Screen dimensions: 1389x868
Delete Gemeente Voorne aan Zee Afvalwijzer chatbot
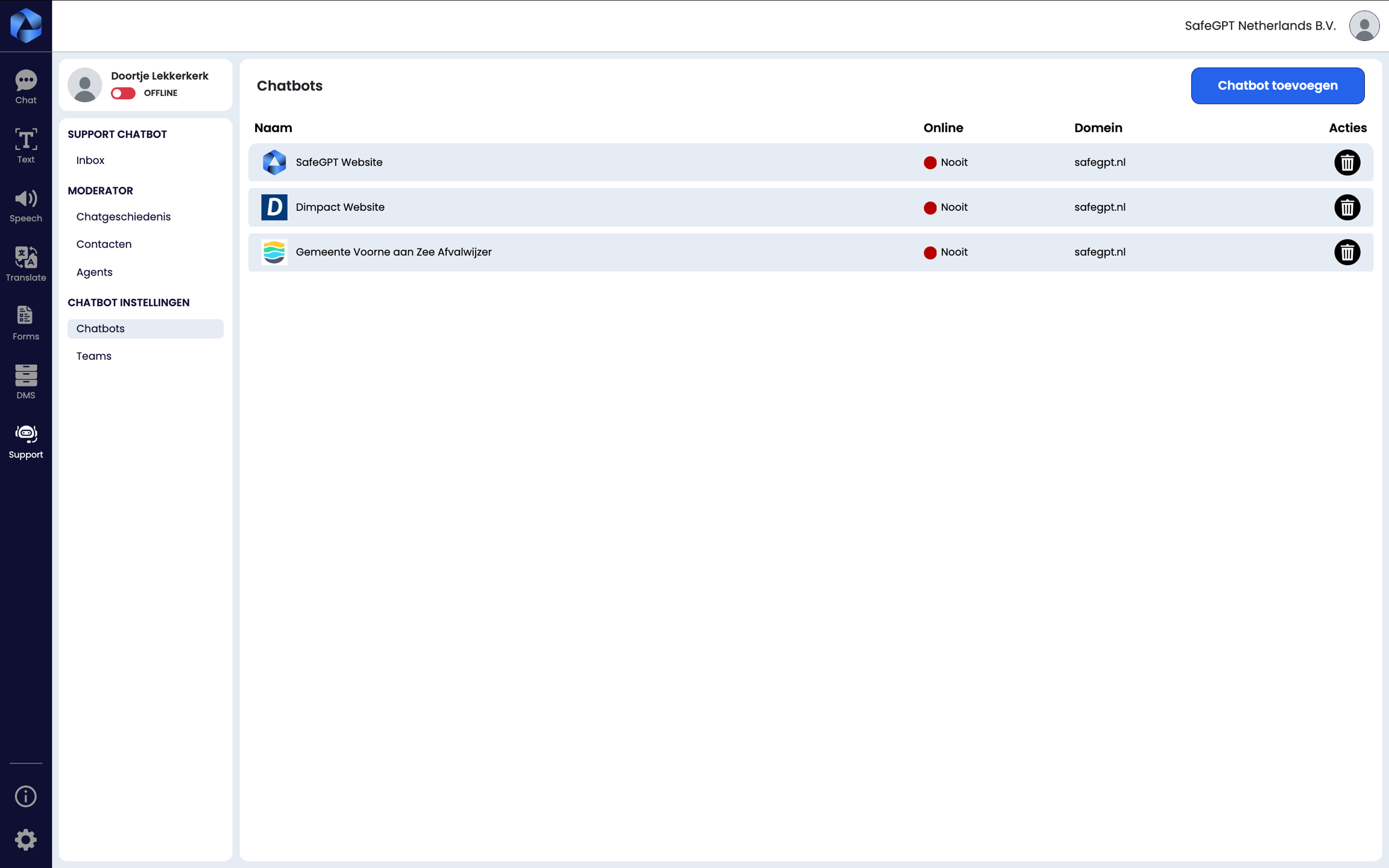click(1347, 252)
